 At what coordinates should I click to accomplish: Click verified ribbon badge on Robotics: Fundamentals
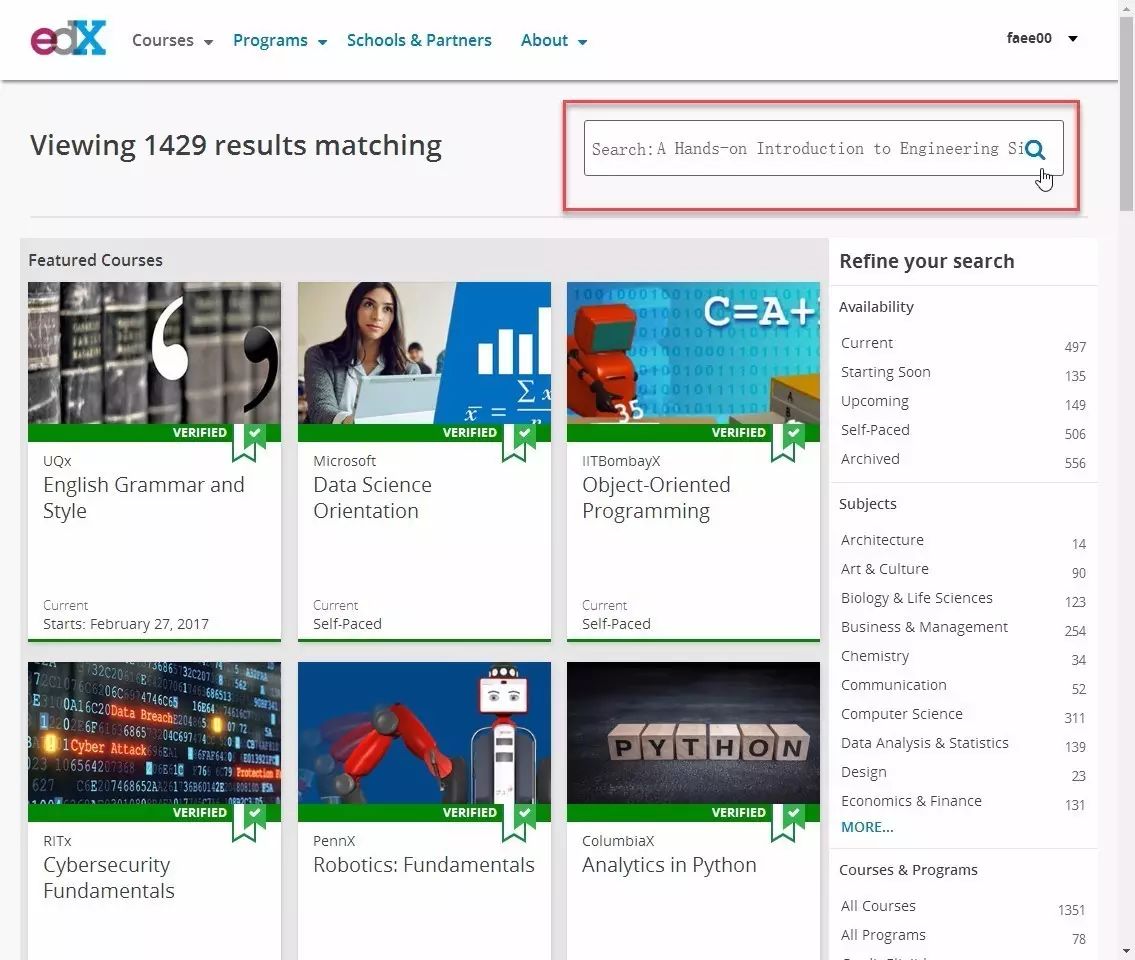click(516, 821)
